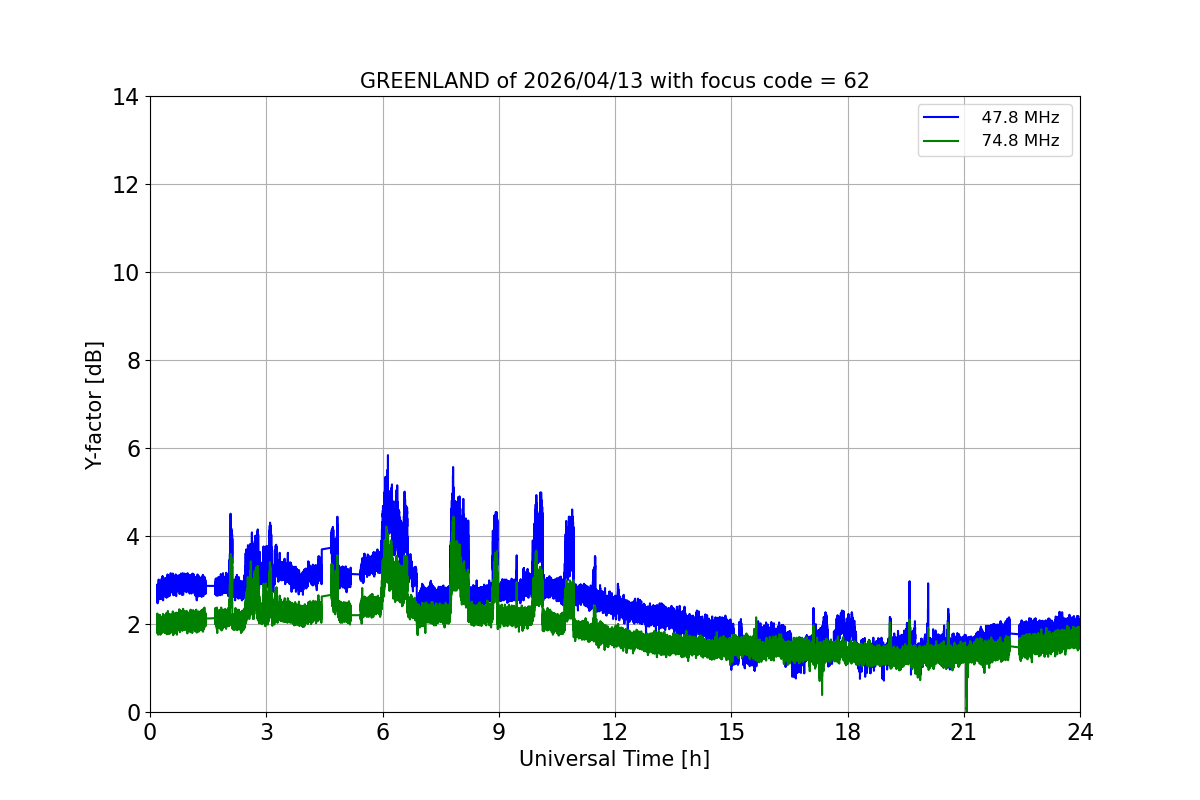Click the Universal Time [h] axis label
This screenshot has width=1200, height=800.
point(614,759)
